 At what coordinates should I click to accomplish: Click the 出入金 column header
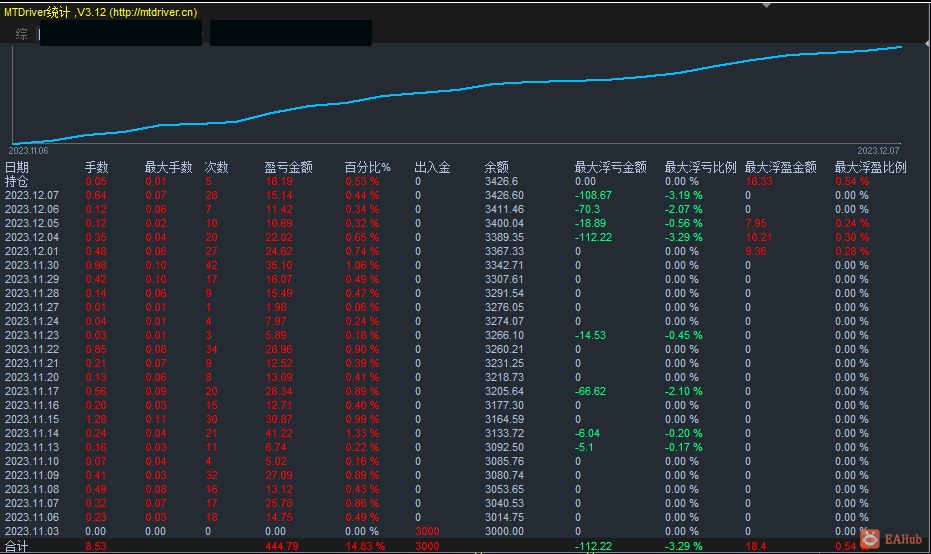(432, 167)
